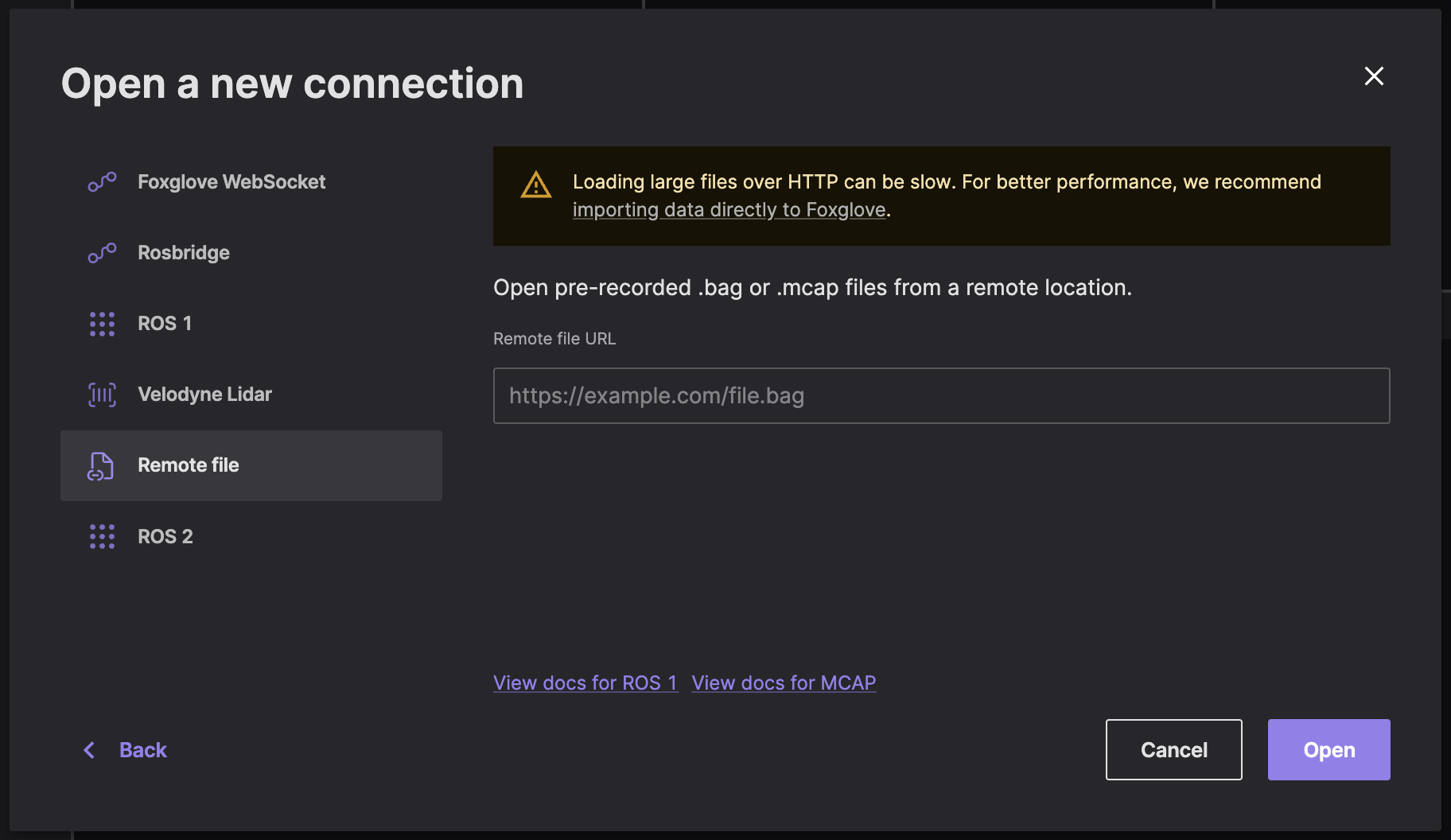Close the new connection dialog

point(1374,76)
